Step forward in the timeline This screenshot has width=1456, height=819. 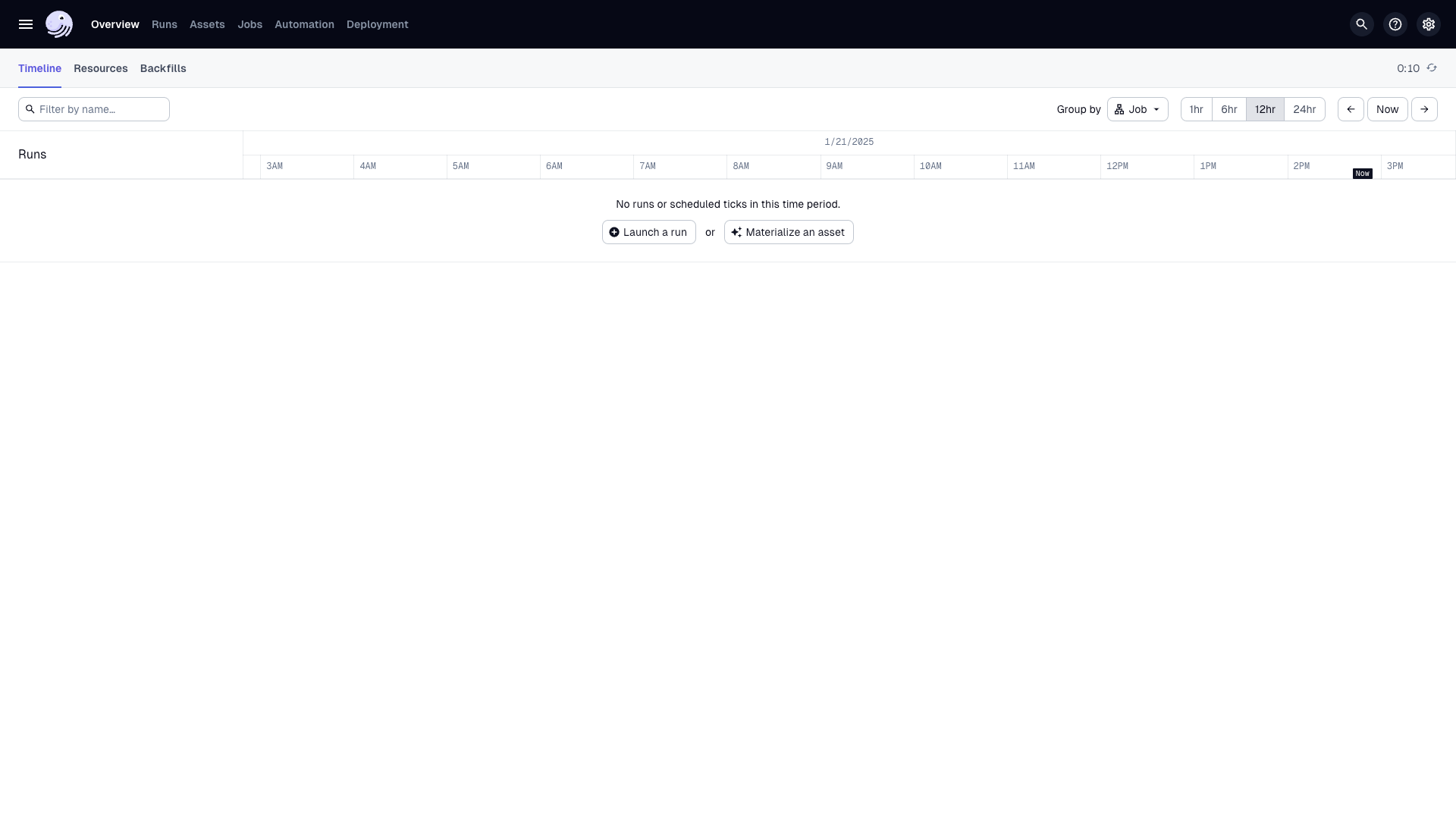pyautogui.click(x=1424, y=109)
